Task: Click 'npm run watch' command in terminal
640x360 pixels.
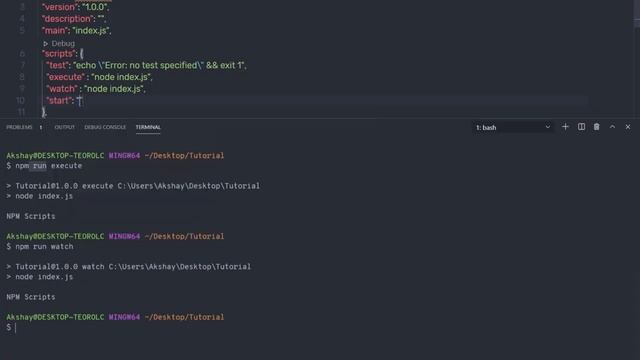Action: 44,247
